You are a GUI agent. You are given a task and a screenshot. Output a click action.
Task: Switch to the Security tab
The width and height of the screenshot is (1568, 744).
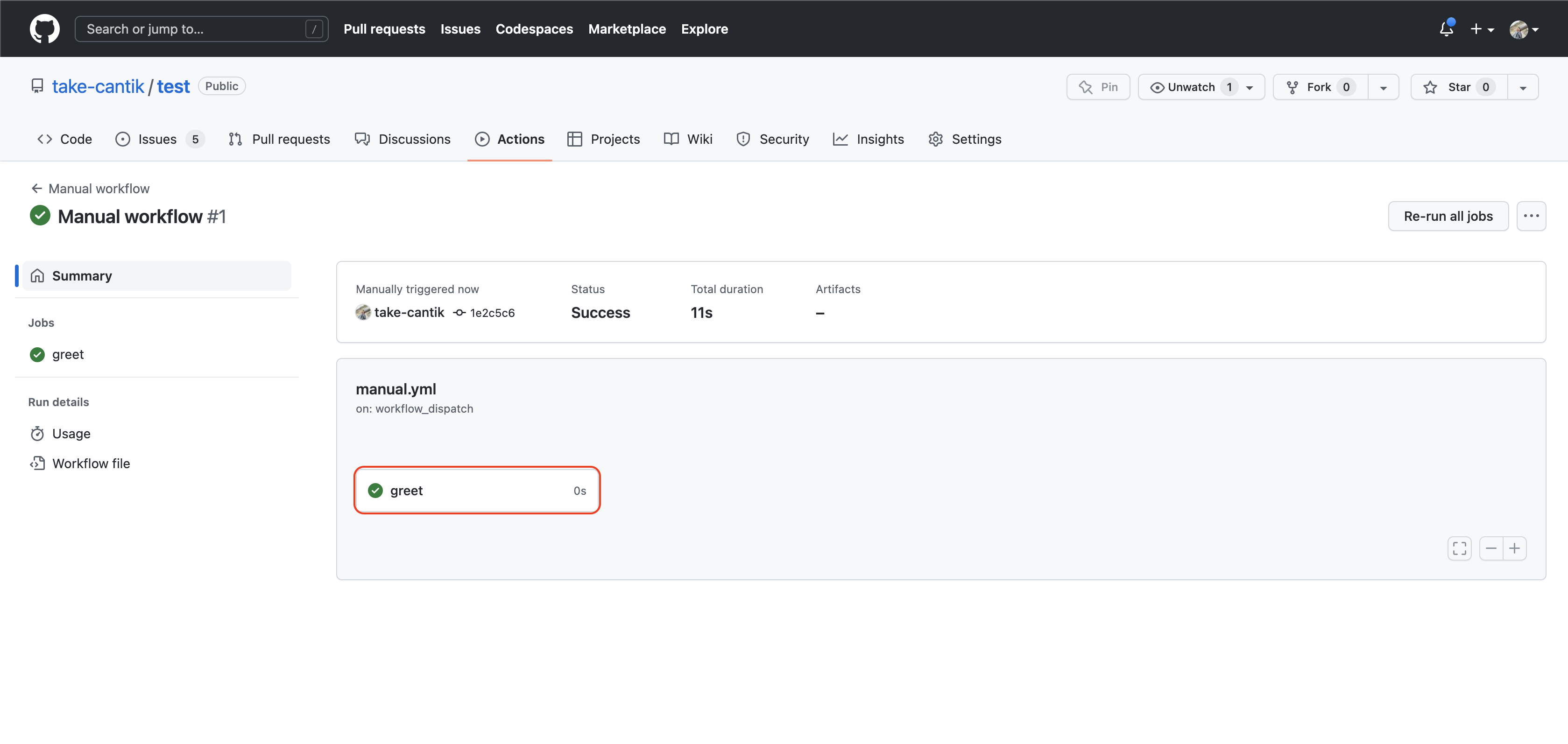[x=773, y=139]
